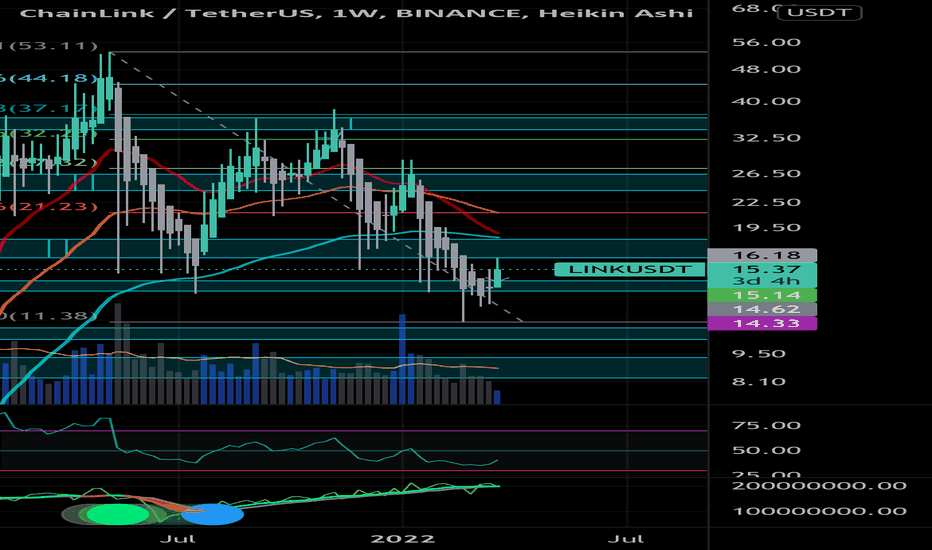Screen dimensions: 932x550
Task: Click the 15.14 green price label
Action: pyautogui.click(x=763, y=295)
